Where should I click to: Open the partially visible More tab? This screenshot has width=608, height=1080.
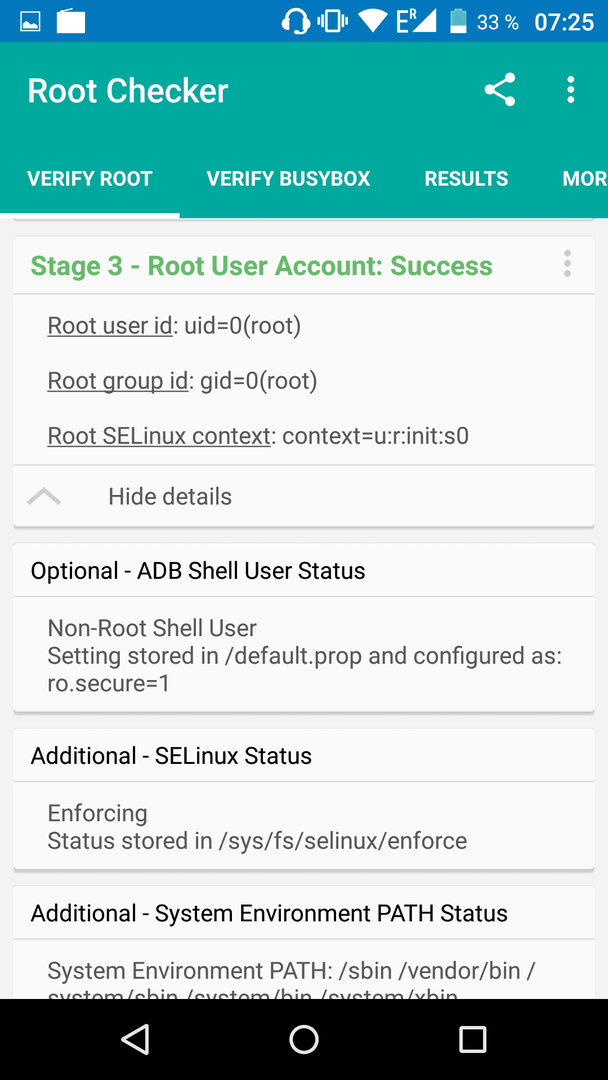[x=584, y=179]
